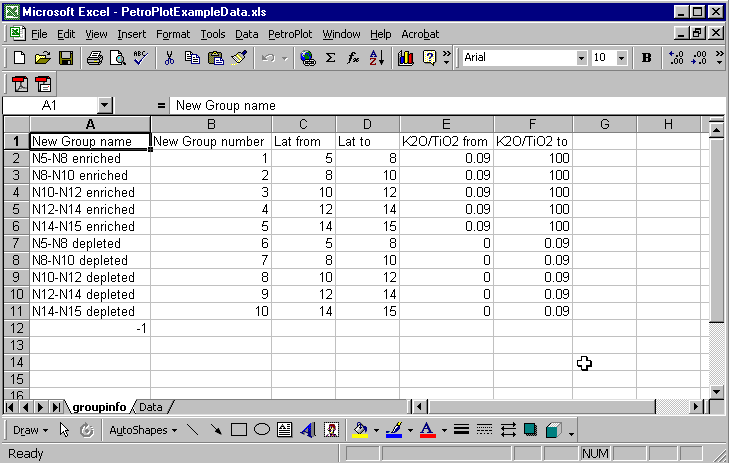Image resolution: width=729 pixels, height=463 pixels.
Task: Click the Free Rotate icon
Action: pyautogui.click(x=86, y=430)
